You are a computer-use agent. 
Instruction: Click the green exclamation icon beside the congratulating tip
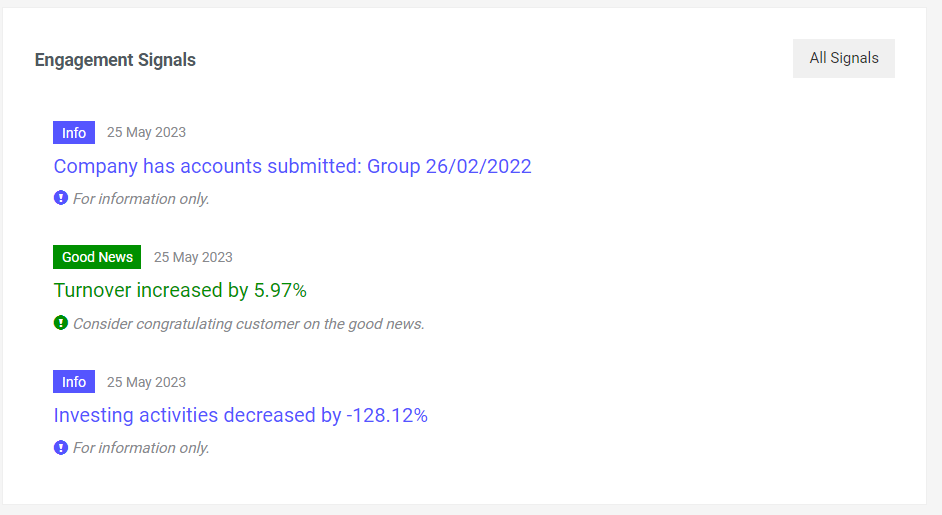pyautogui.click(x=60, y=323)
